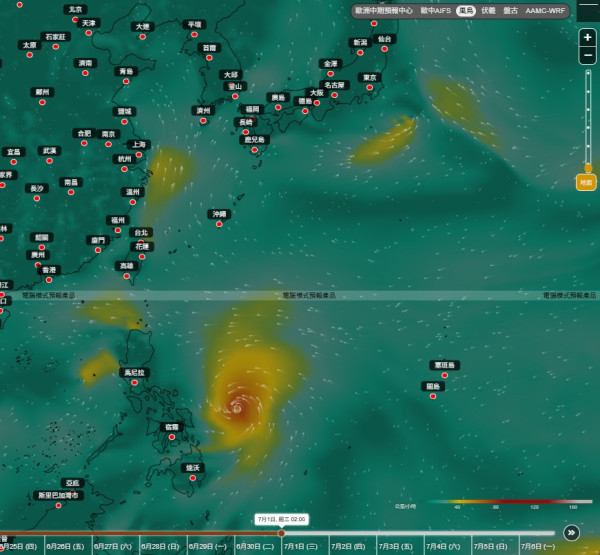Click the 7月1日 02:00 time tooltip
This screenshot has height=555, width=600.
click(x=281, y=519)
